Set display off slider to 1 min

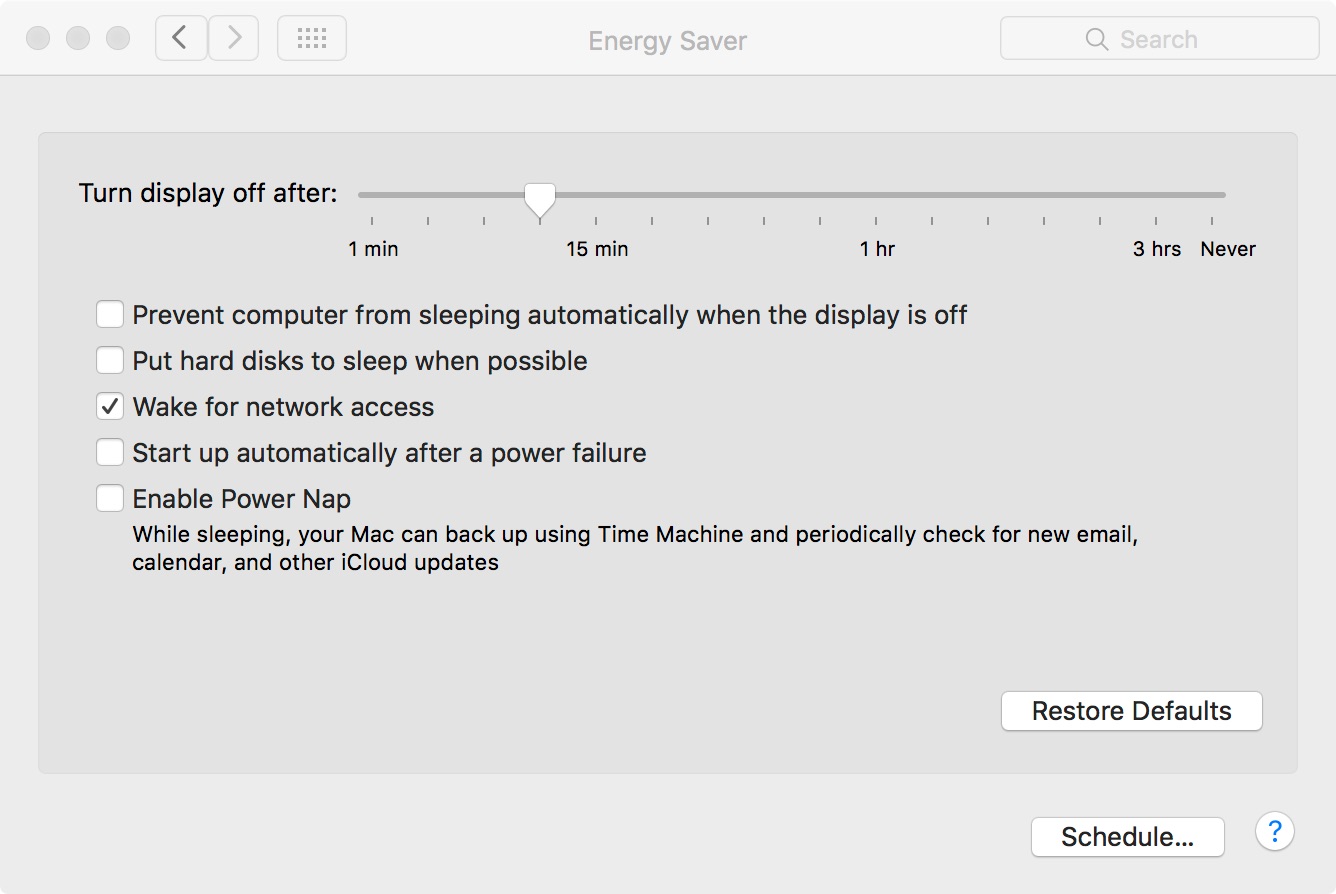[372, 195]
